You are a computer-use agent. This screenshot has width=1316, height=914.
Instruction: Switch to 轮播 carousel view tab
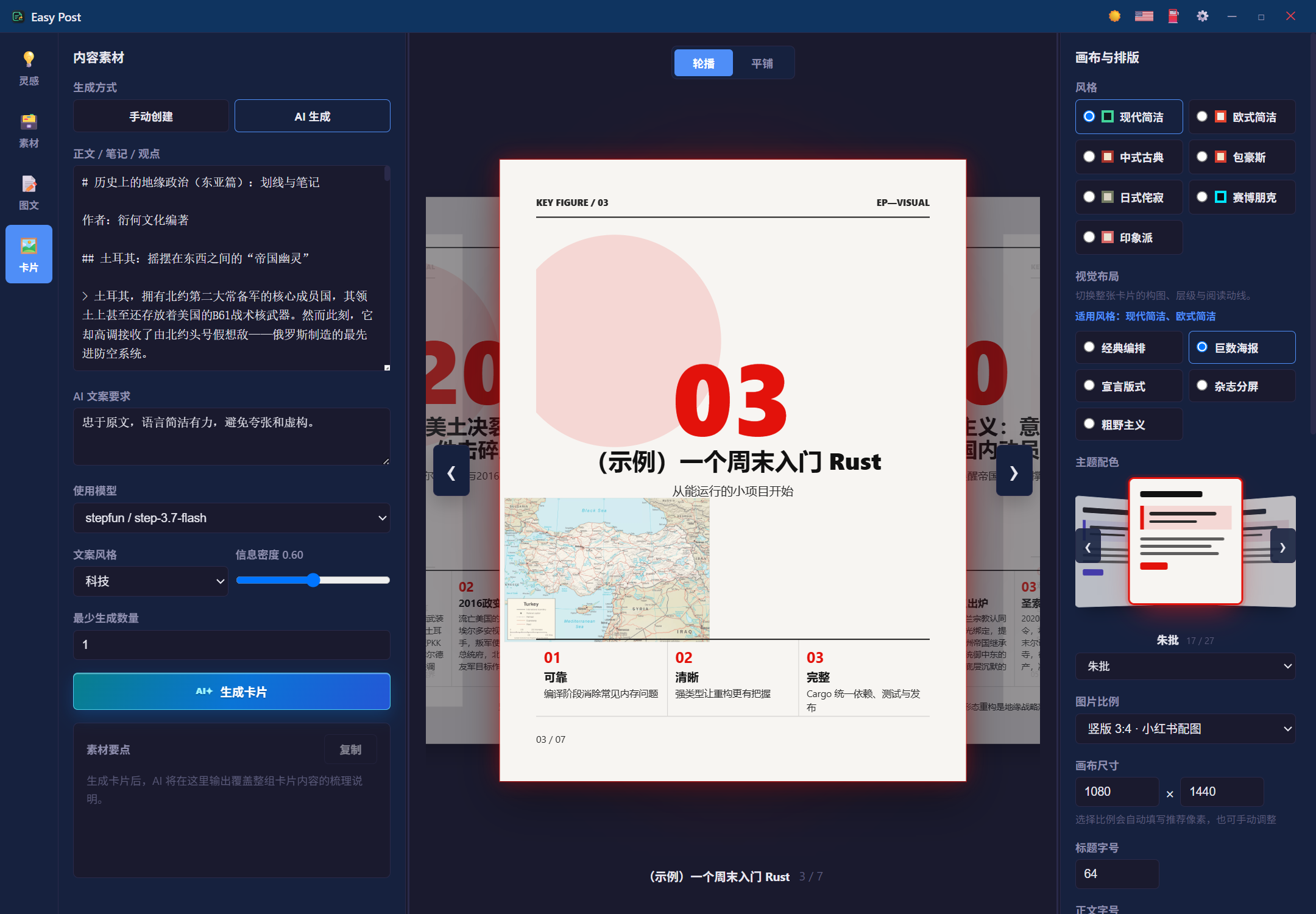[703, 63]
